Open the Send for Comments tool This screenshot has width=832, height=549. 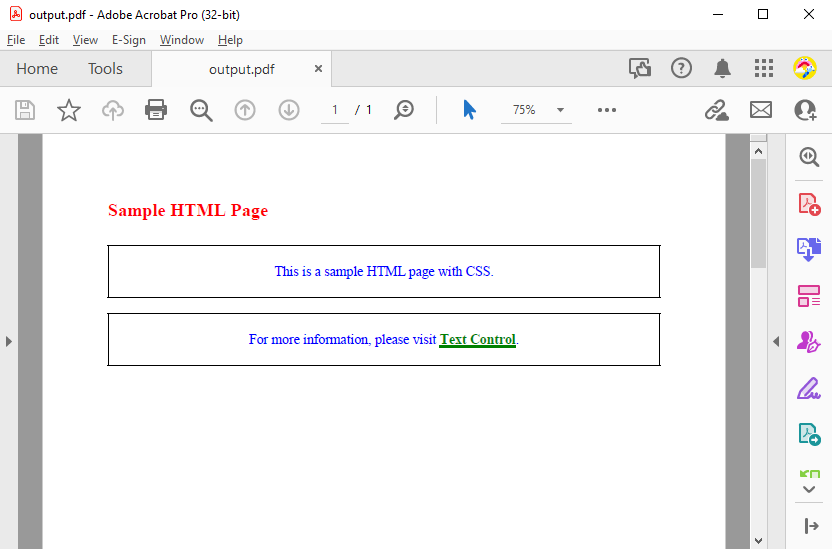pyautogui.click(x=809, y=434)
